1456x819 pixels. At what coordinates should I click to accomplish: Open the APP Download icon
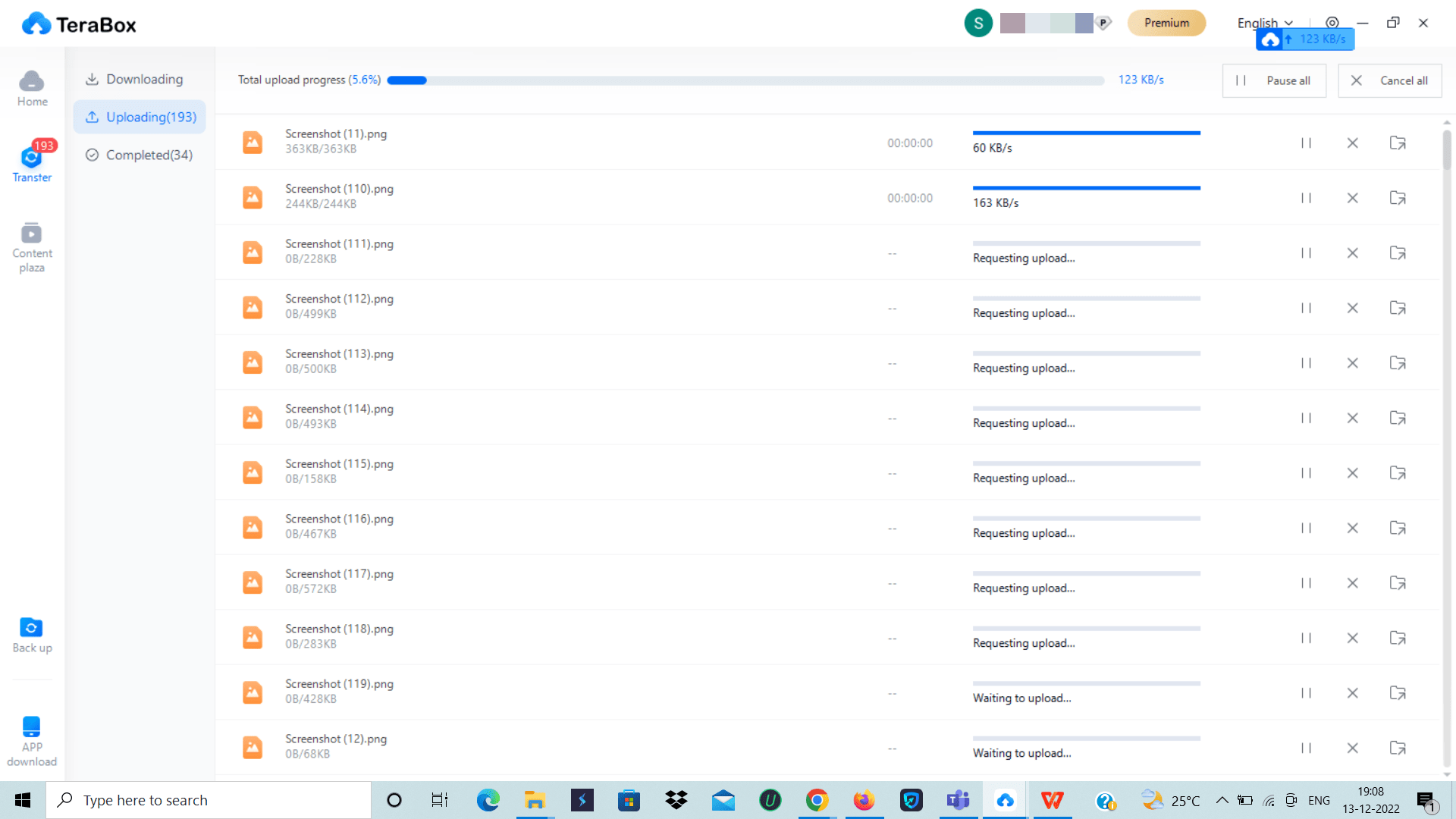tap(33, 740)
